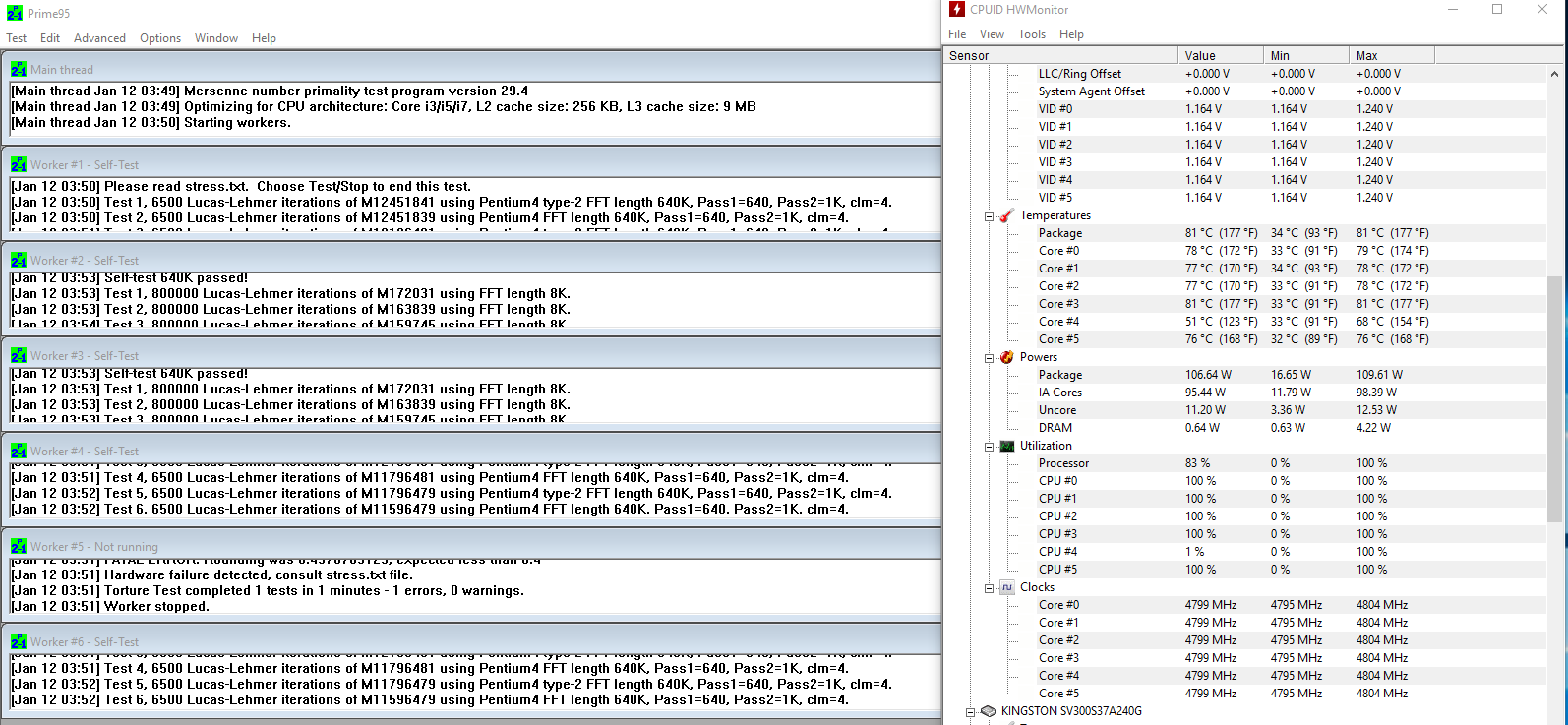Click the Prime95 application icon in title bar
The image size is (1568, 725).
coord(15,14)
